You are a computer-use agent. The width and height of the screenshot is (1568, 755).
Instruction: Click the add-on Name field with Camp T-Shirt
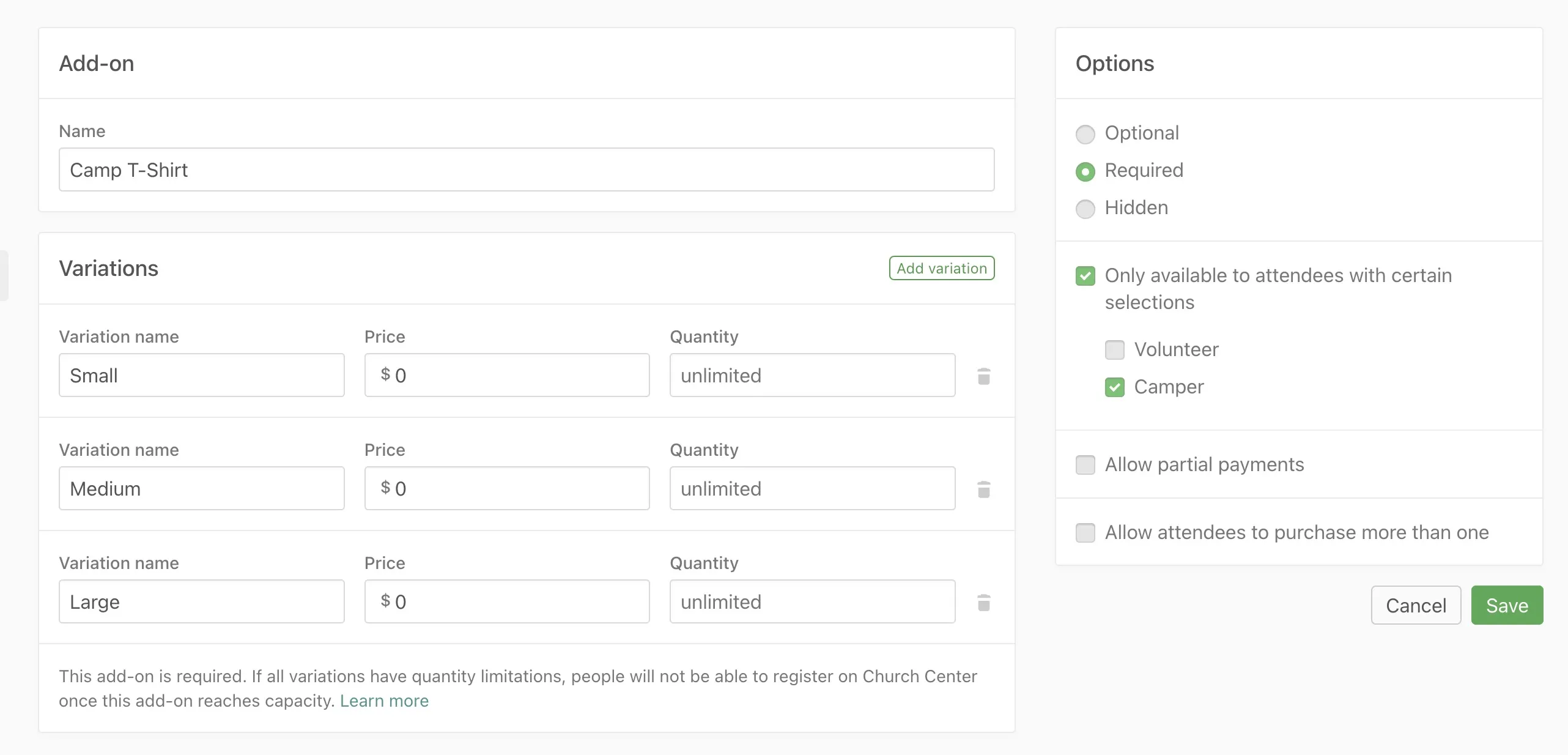[526, 169]
